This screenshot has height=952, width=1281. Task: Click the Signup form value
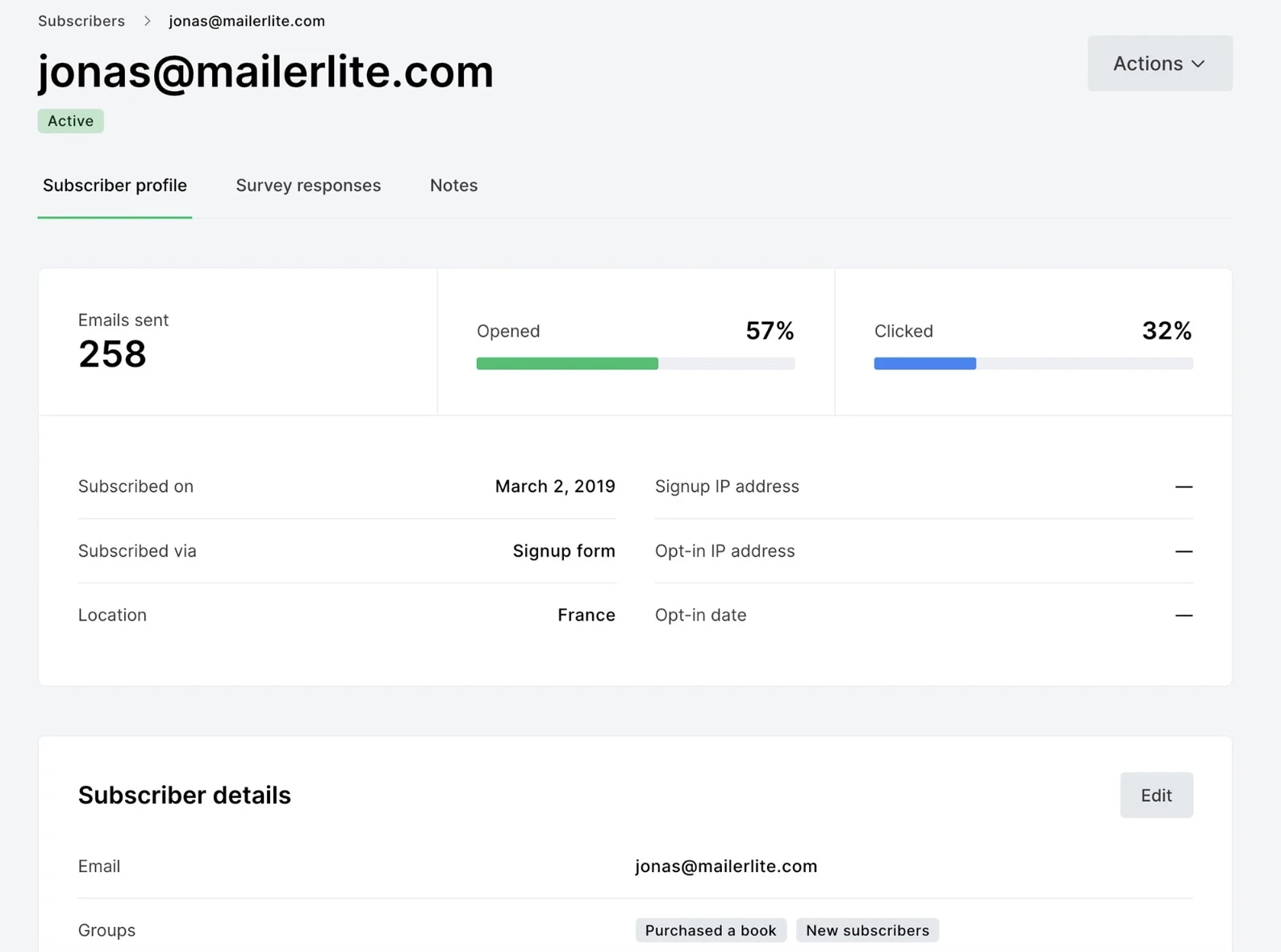(564, 551)
